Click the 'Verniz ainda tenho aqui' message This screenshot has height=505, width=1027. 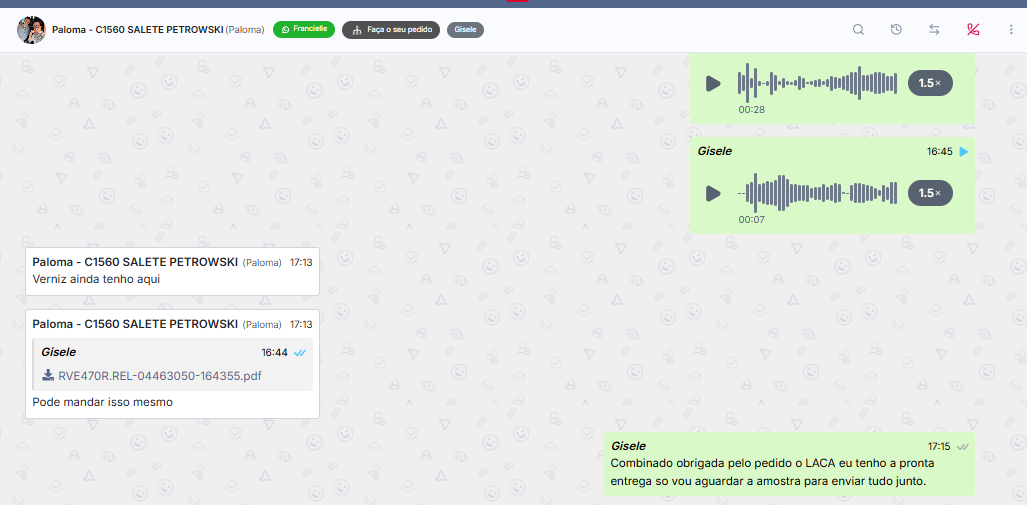(x=96, y=279)
